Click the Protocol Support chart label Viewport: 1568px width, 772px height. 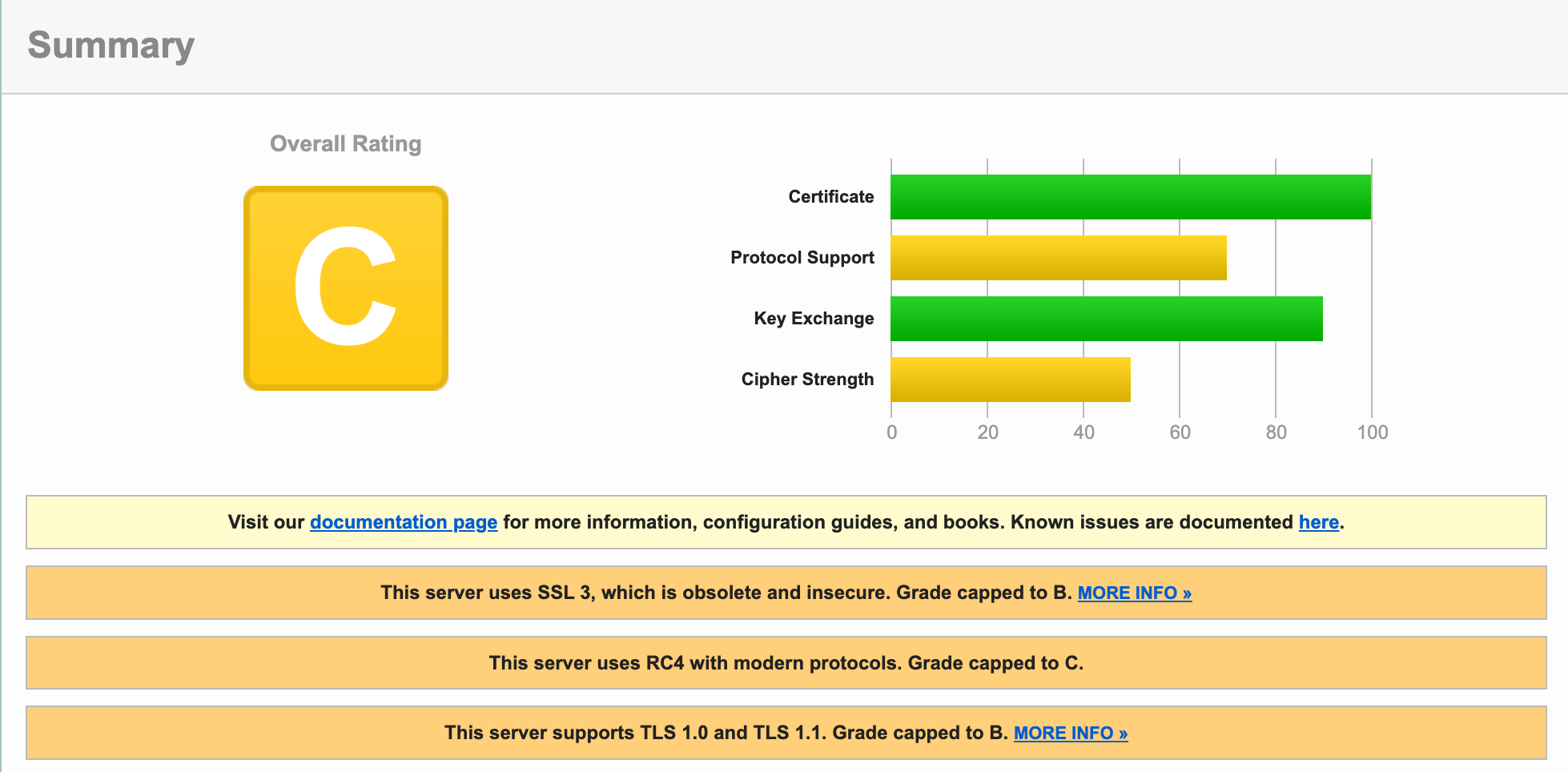pyautogui.click(x=802, y=258)
